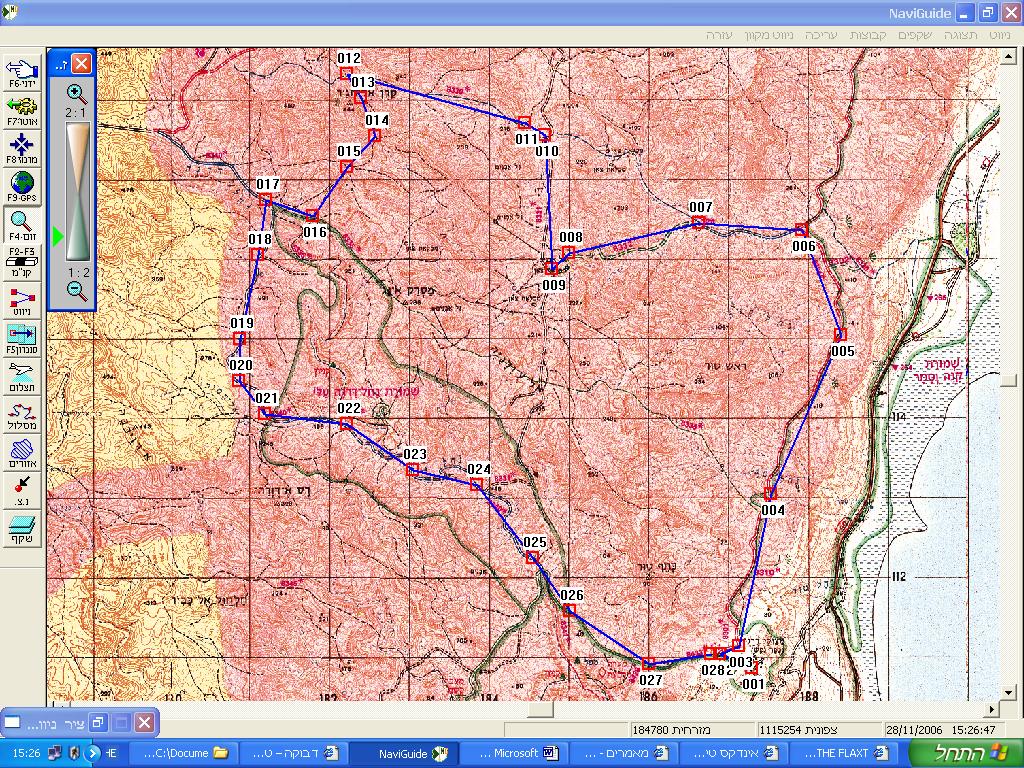
Task: Click the coordinate point tool (נ.צ.)
Action: 22,490
